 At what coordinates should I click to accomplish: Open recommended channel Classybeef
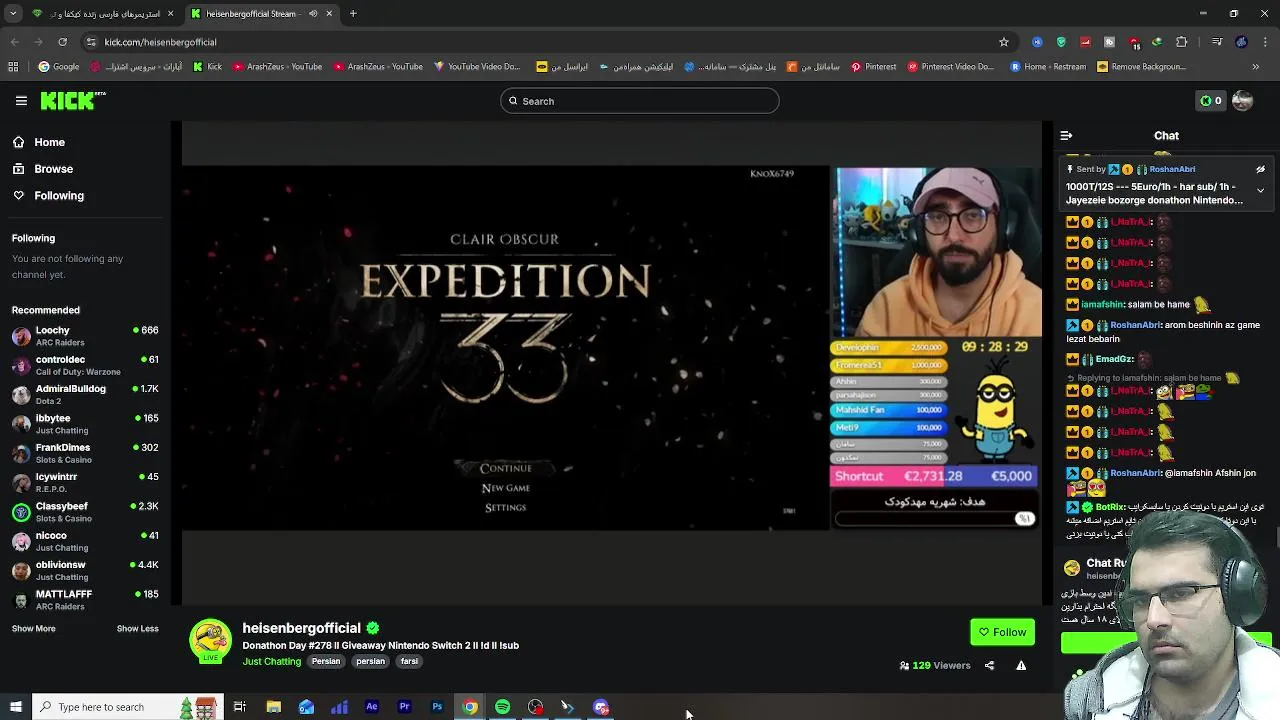(x=85, y=512)
